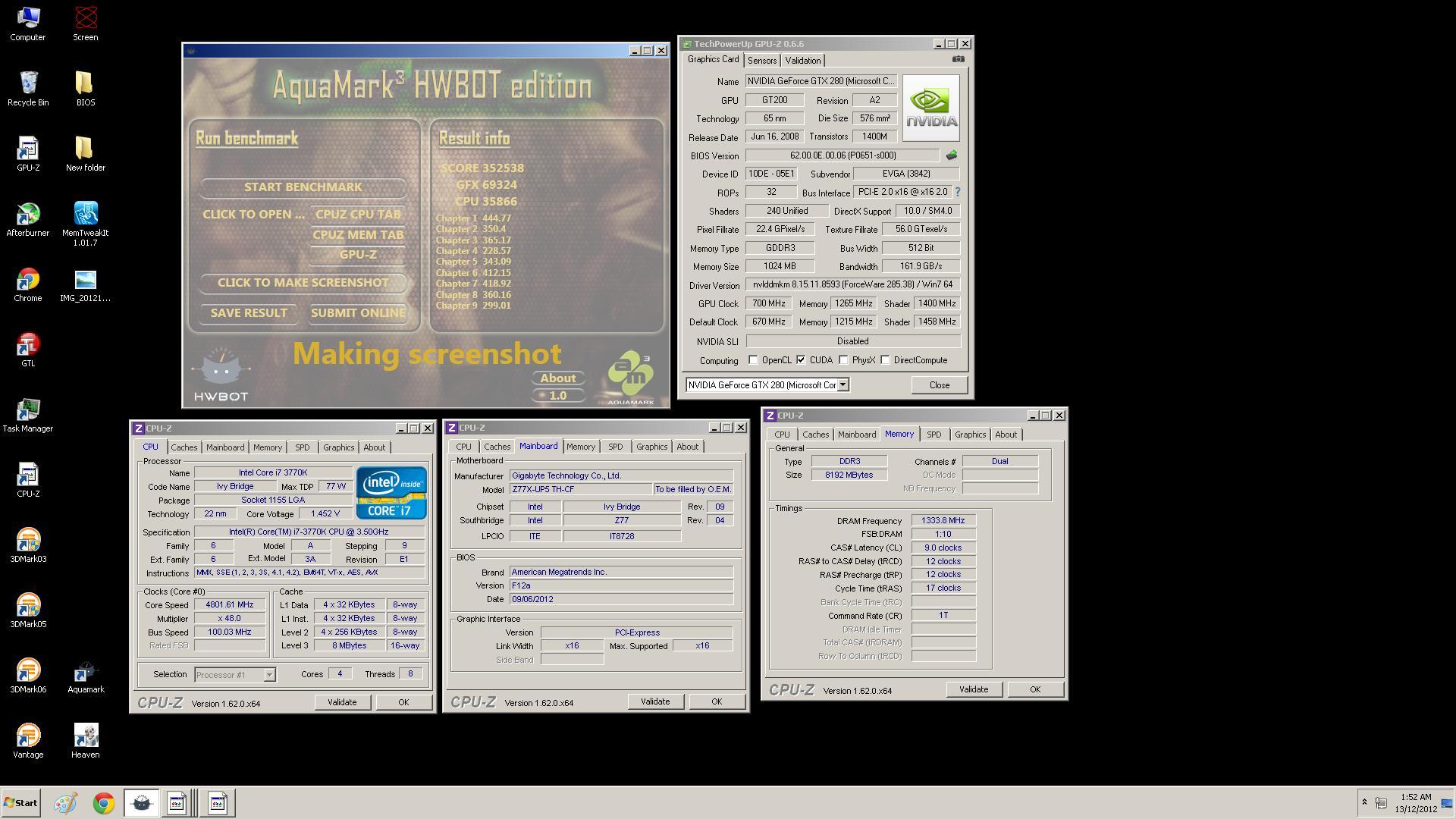
Task: Launch 3DMark03 desktop shortcut
Action: [x=27, y=545]
